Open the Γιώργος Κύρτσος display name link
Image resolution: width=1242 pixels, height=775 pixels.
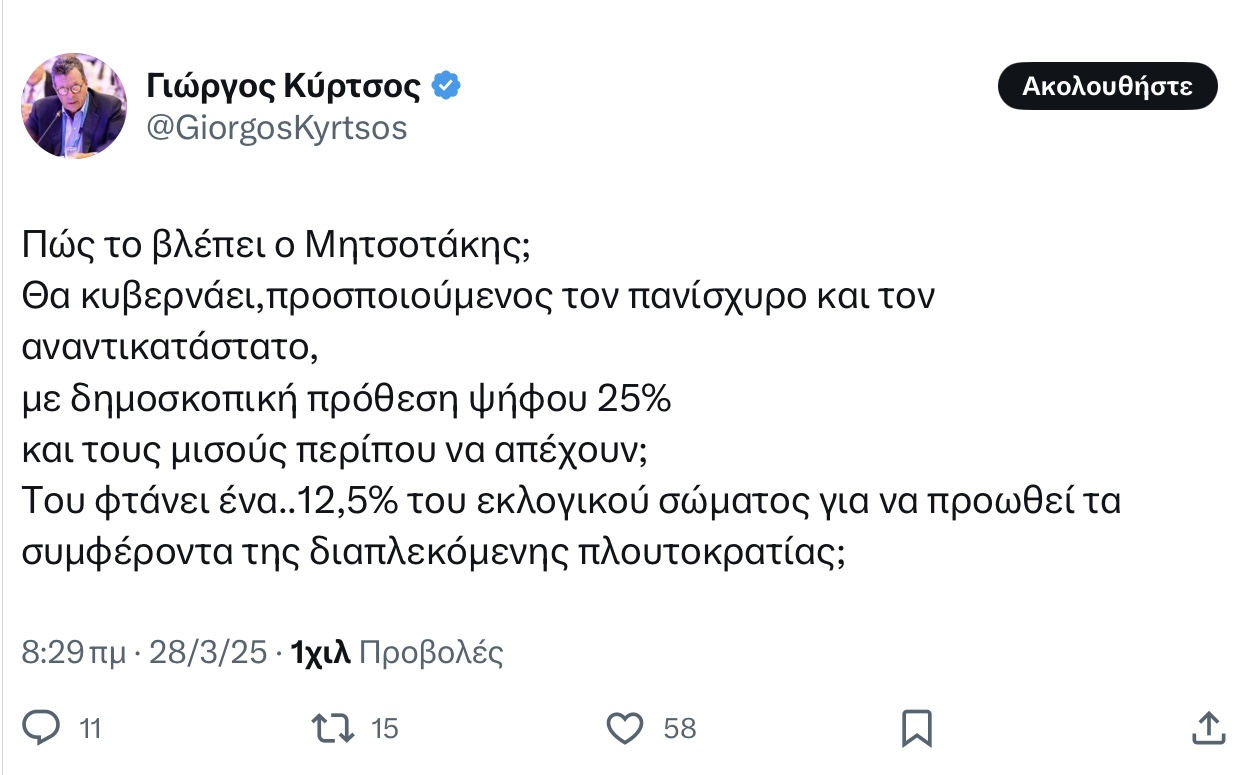click(284, 86)
